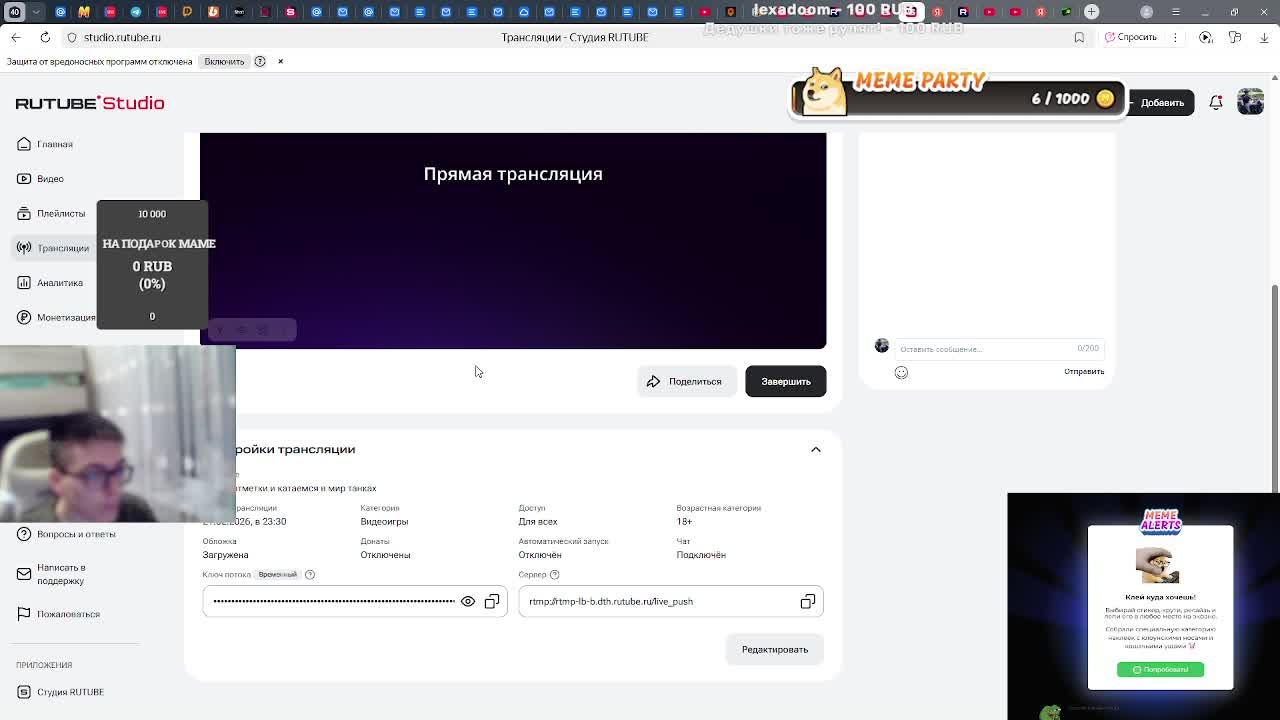Close the malware protection warning bar
This screenshot has width=1280, height=720.
point(280,62)
